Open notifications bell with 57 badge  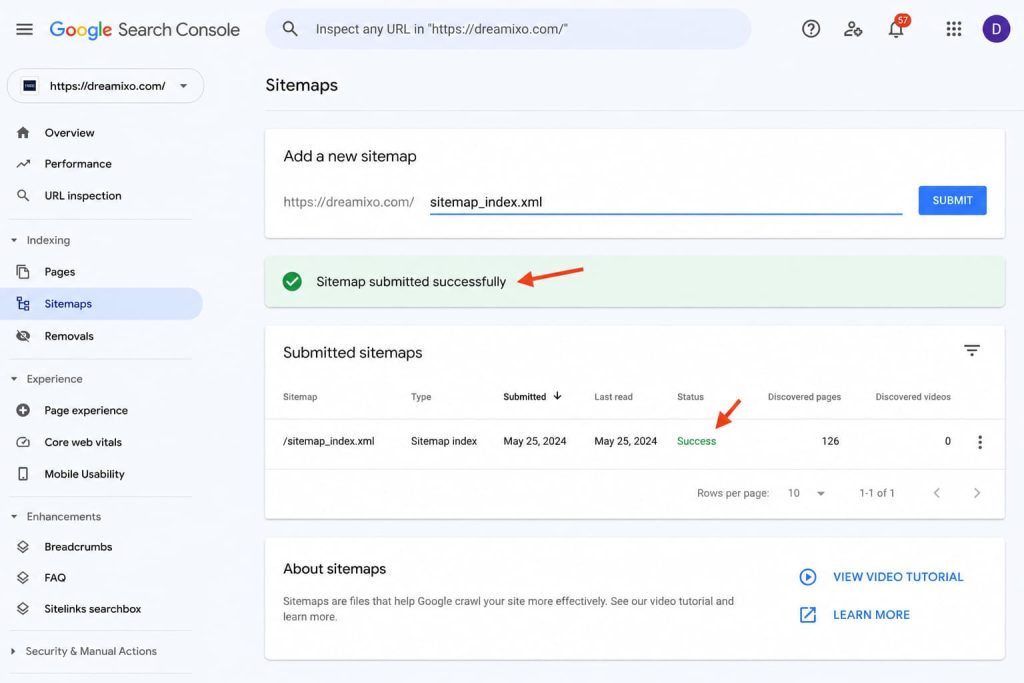pos(897,28)
